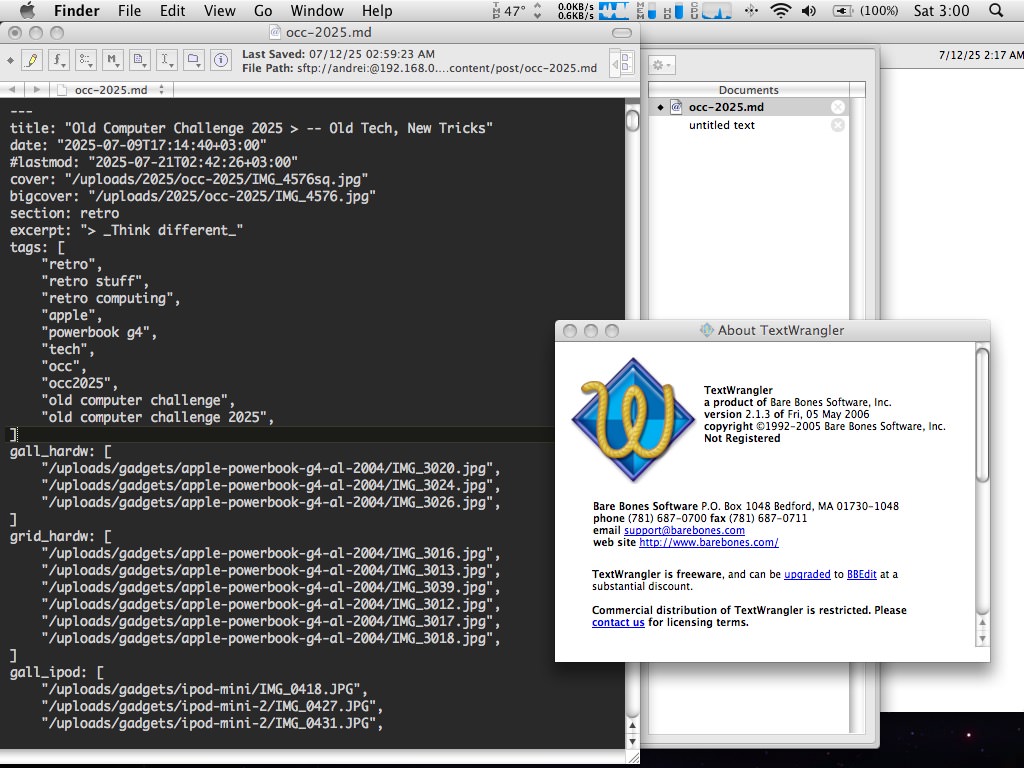Open Spotlight search magnifier
Viewport: 1024px width, 768px height.
(996, 10)
